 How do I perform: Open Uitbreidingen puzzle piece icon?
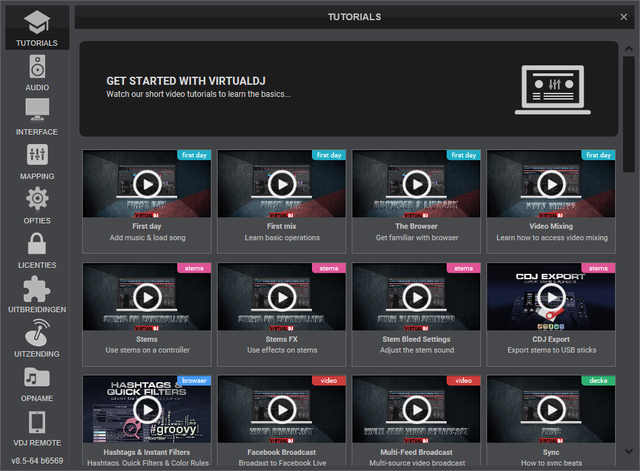click(37, 289)
